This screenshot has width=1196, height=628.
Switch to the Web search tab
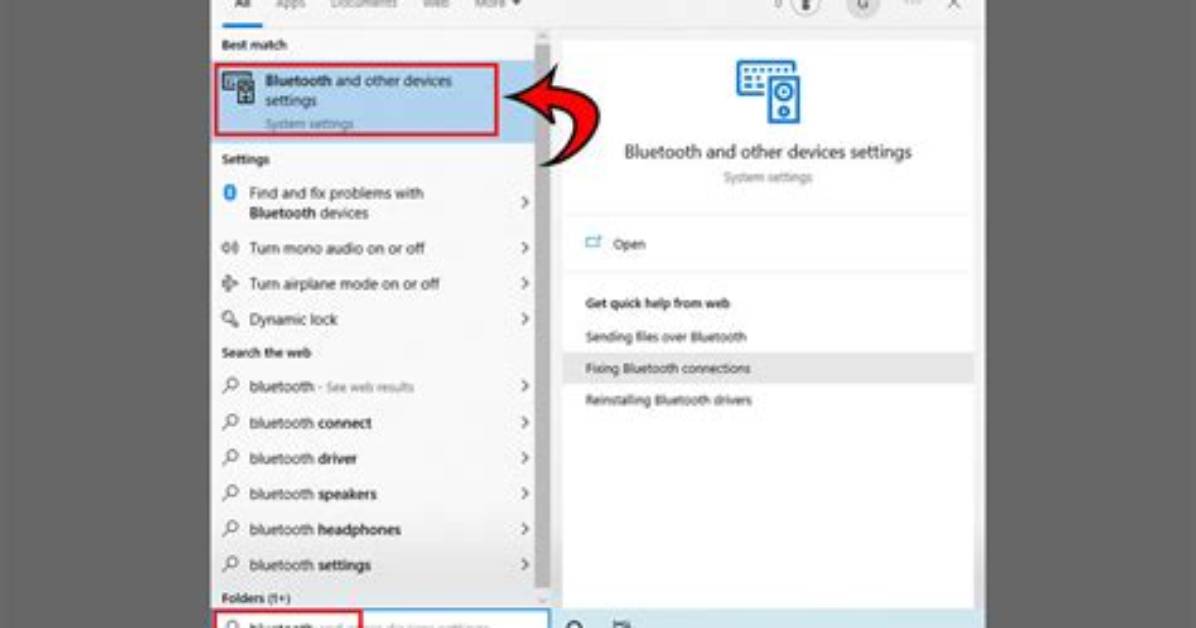pyautogui.click(x=436, y=5)
